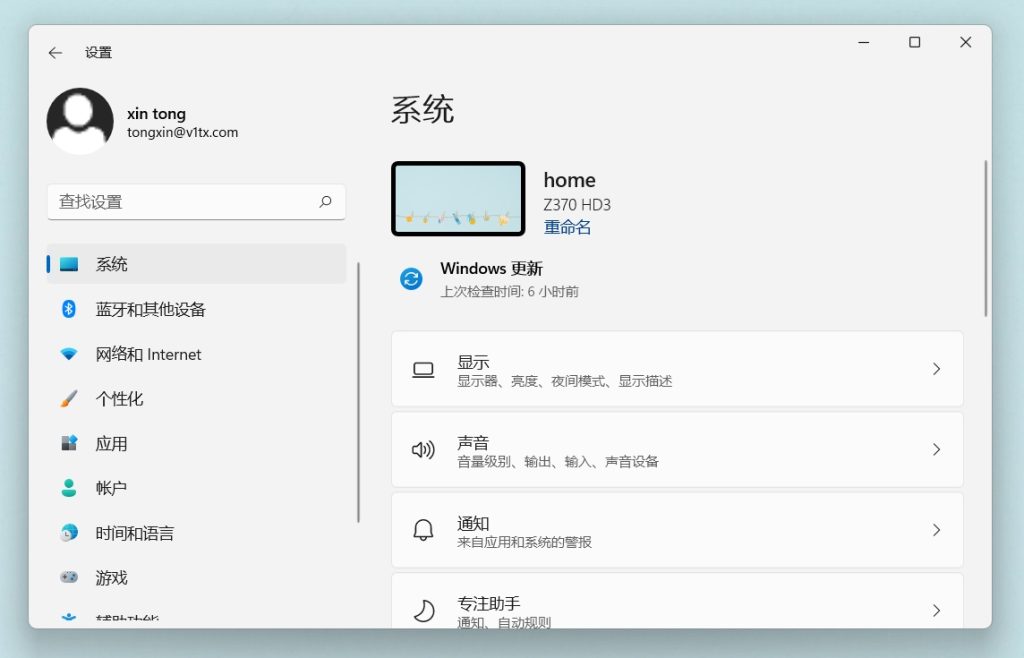1024x658 pixels.
Task: Click the bell icon in 通知 card
Action: (423, 529)
